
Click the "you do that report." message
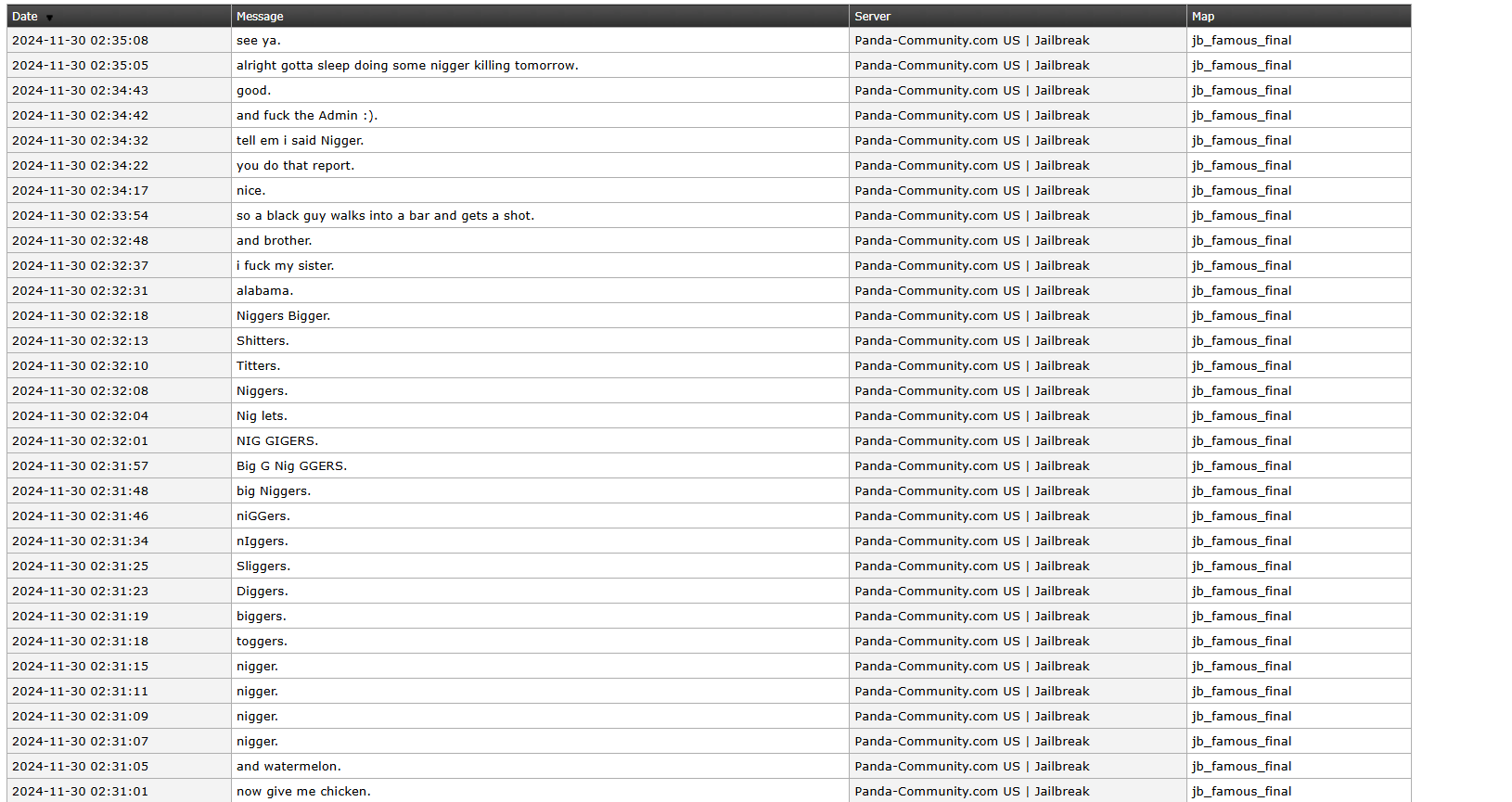(x=295, y=166)
